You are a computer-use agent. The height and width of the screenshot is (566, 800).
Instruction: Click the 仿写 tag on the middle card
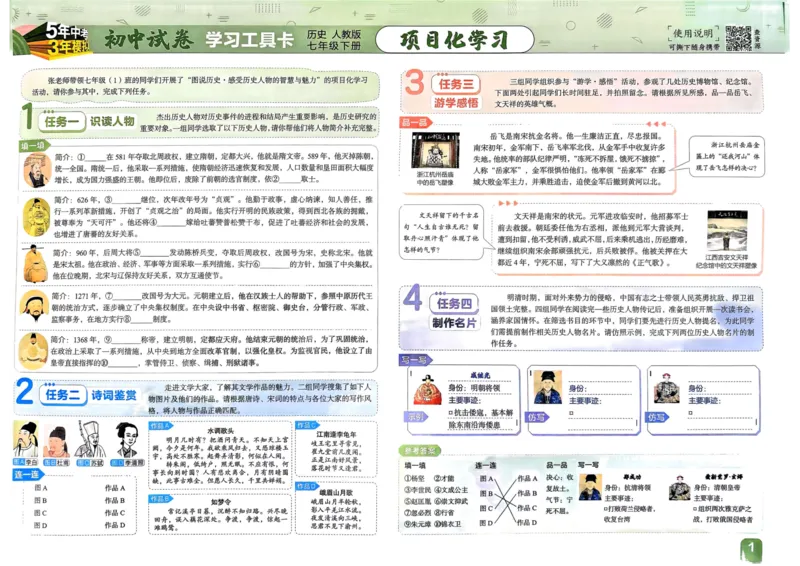(537, 417)
